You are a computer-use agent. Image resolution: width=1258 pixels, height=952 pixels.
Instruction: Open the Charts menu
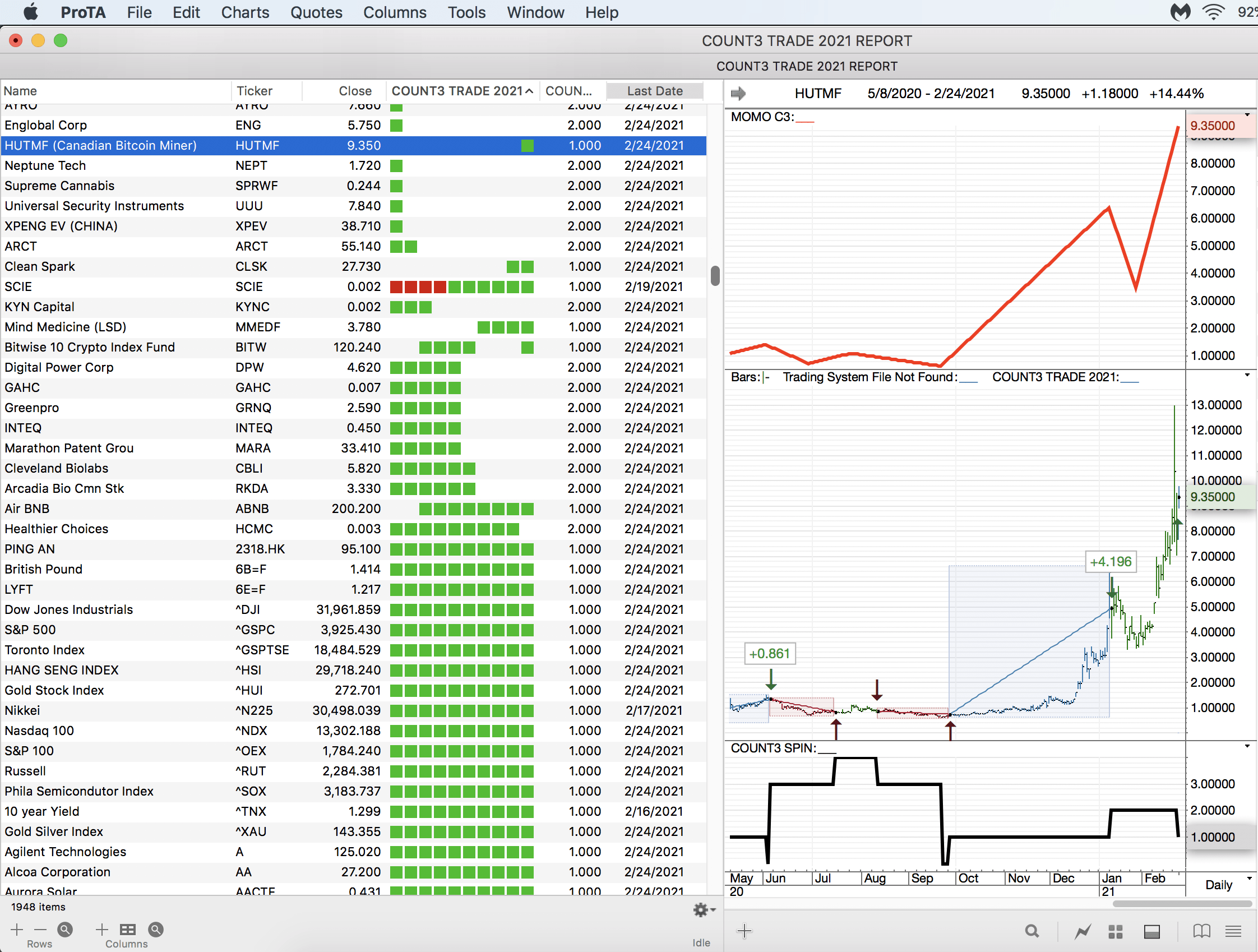[245, 12]
